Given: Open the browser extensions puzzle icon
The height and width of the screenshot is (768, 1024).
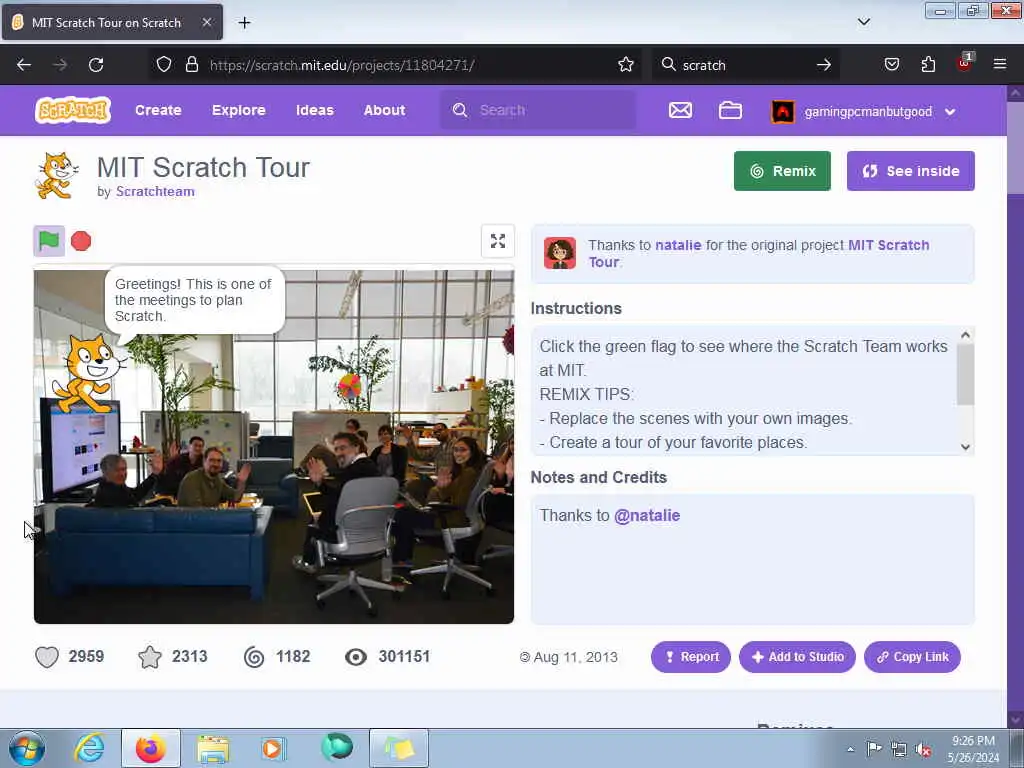Looking at the screenshot, I should pos(928,65).
